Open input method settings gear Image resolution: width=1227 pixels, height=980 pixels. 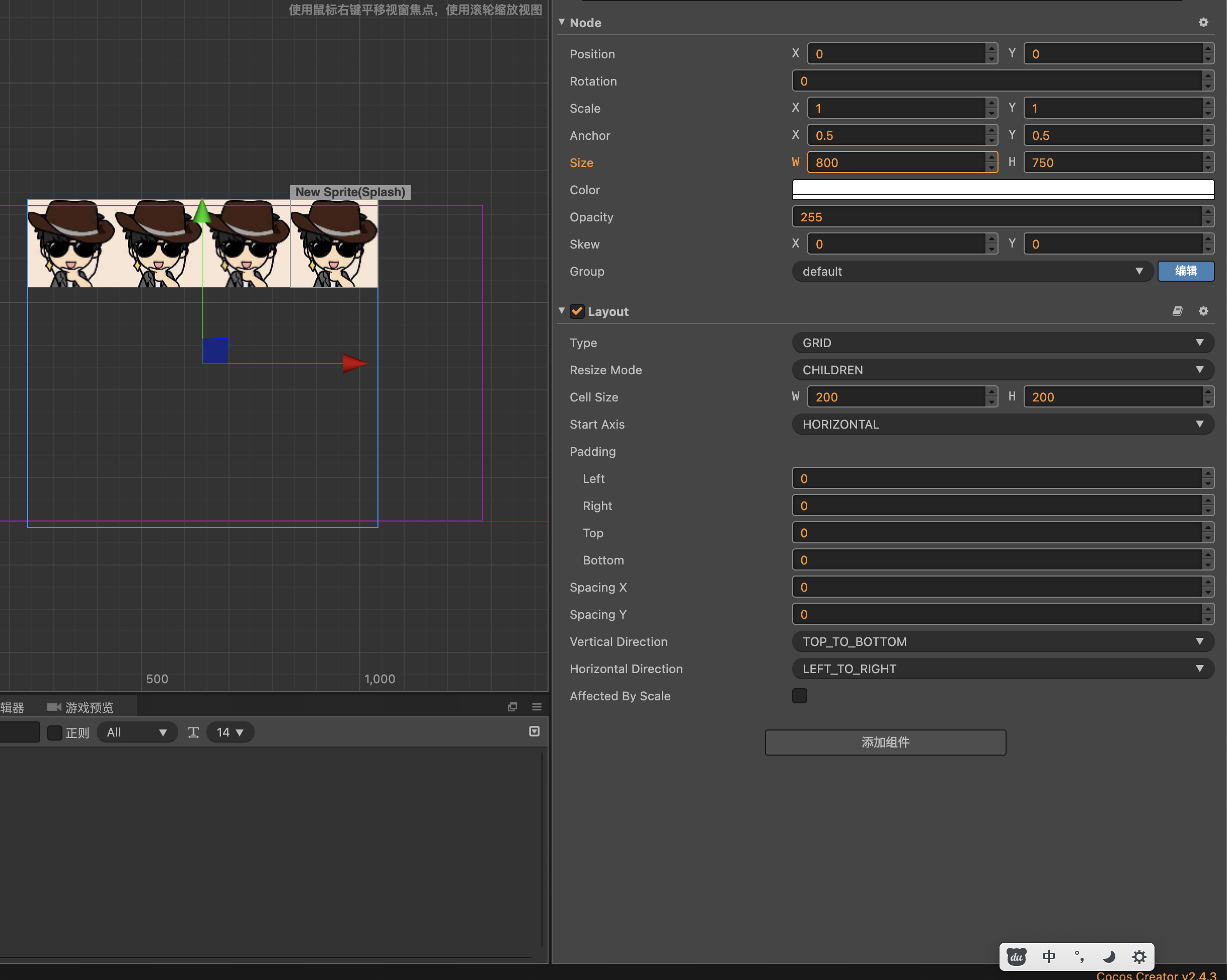point(1139,957)
